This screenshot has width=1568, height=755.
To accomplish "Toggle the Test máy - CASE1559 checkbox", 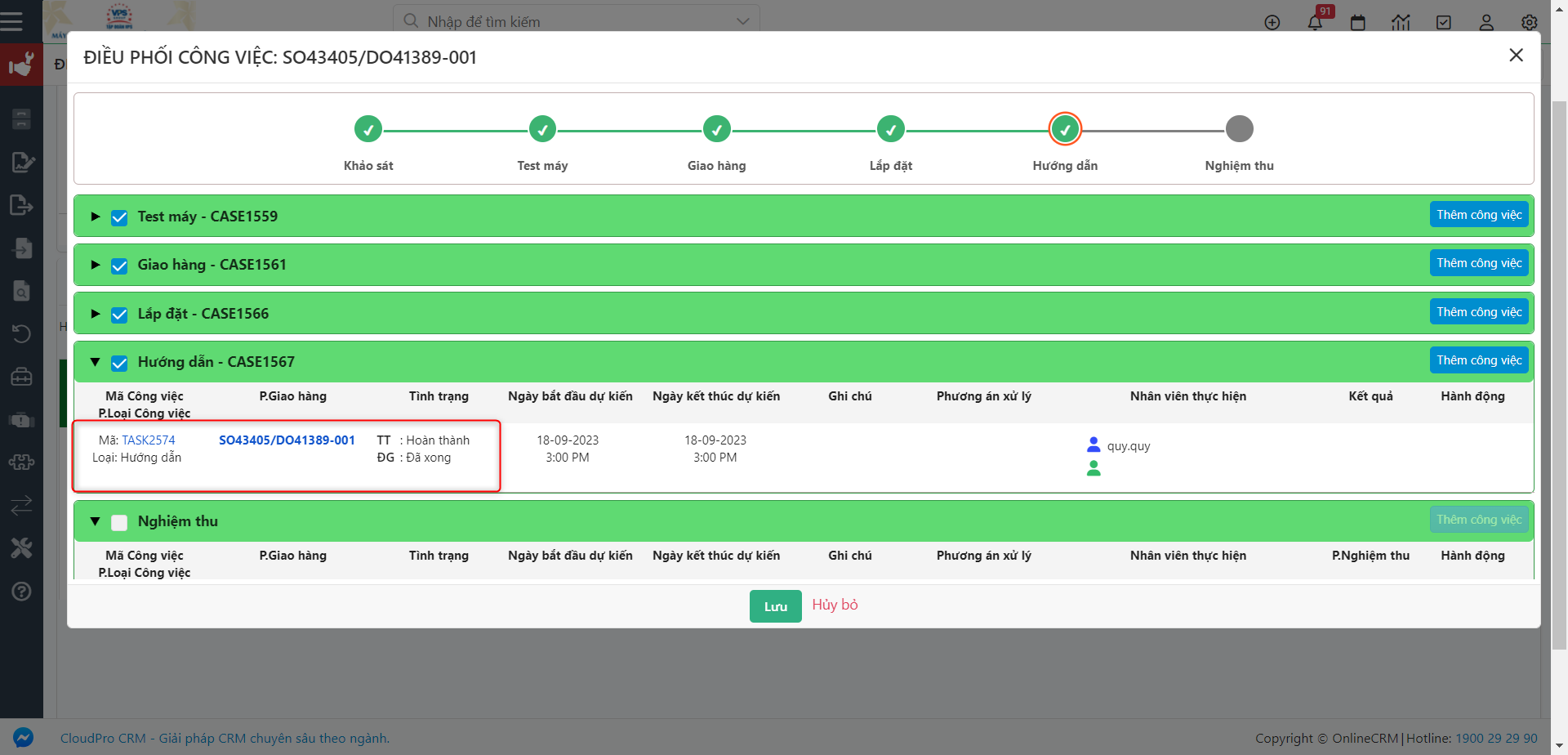I will click(x=119, y=217).
